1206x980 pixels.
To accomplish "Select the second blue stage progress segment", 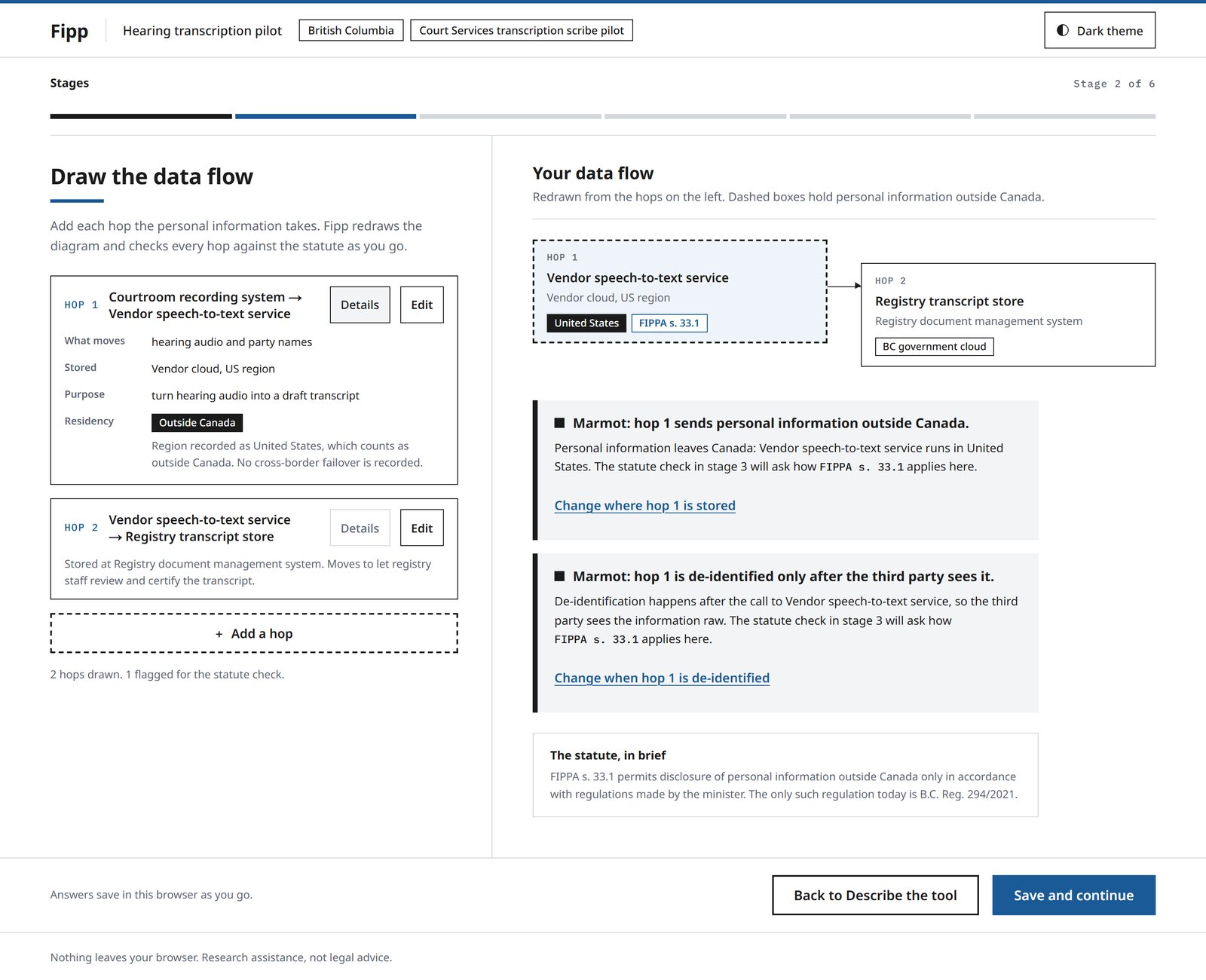I will click(x=326, y=116).
